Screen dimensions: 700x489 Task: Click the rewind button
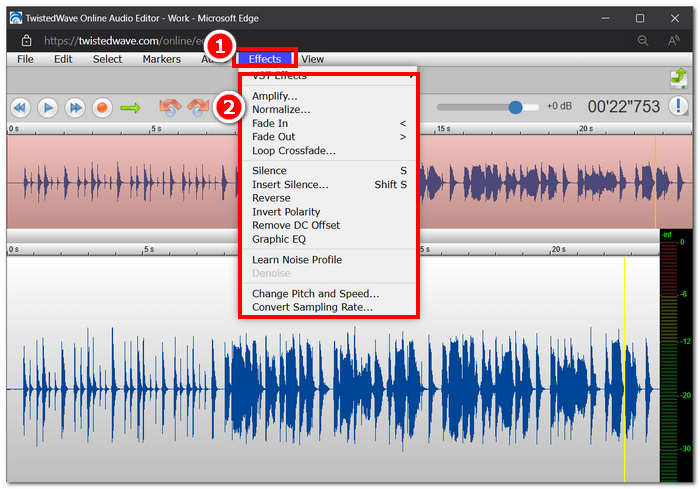click(20, 108)
